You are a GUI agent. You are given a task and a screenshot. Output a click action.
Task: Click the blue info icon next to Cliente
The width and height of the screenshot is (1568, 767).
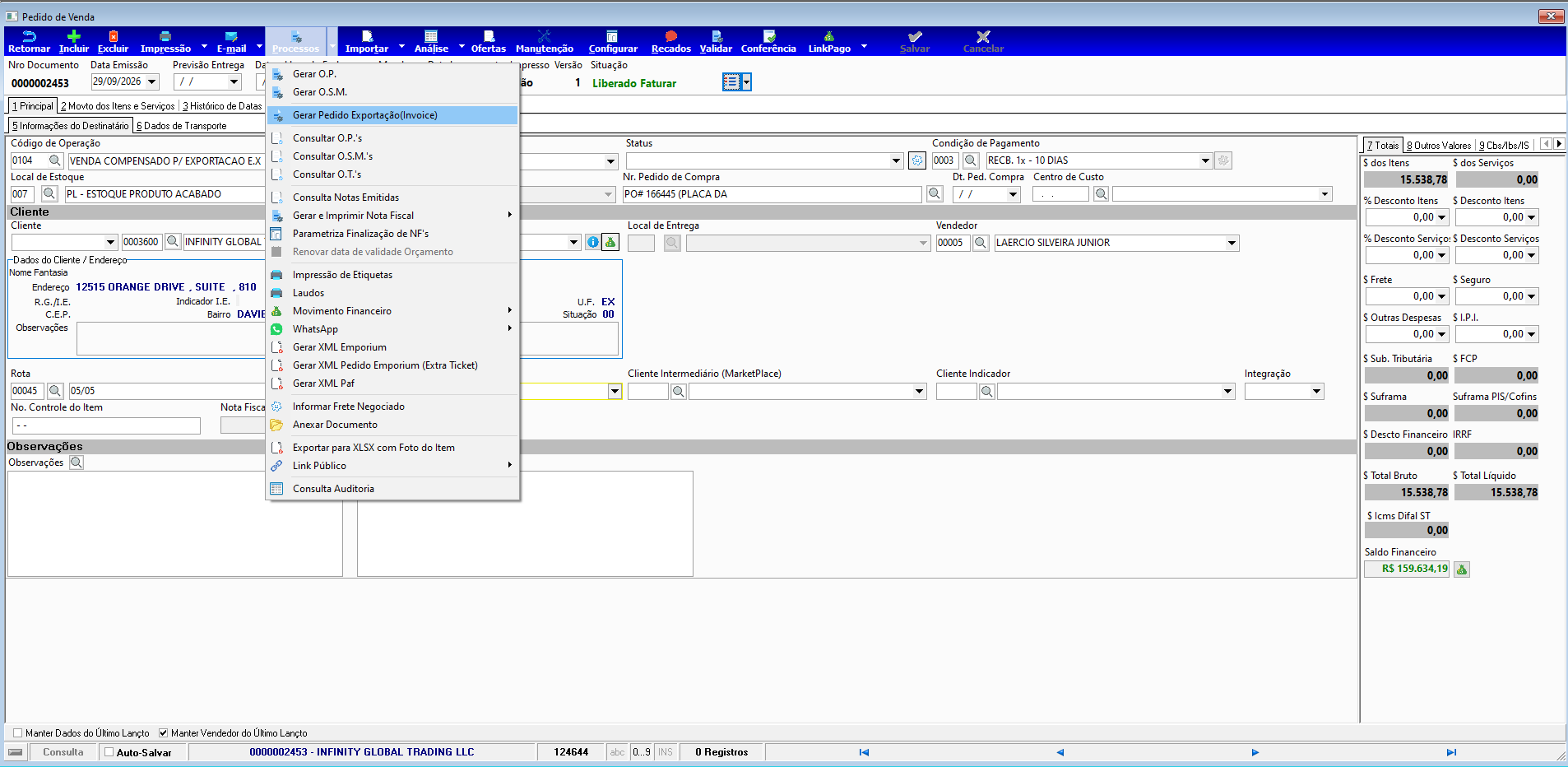click(x=593, y=242)
